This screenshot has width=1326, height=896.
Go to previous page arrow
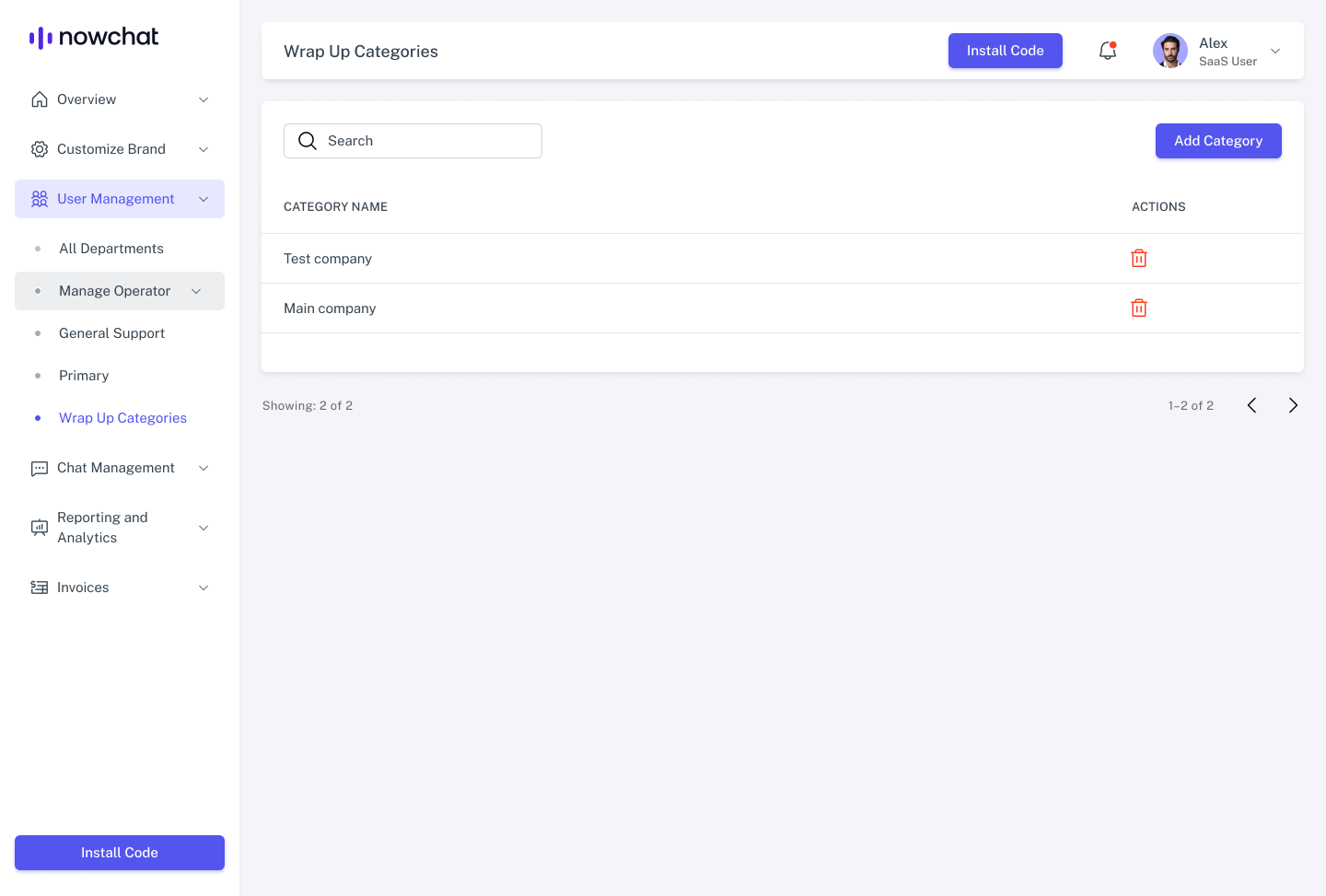click(x=1251, y=405)
